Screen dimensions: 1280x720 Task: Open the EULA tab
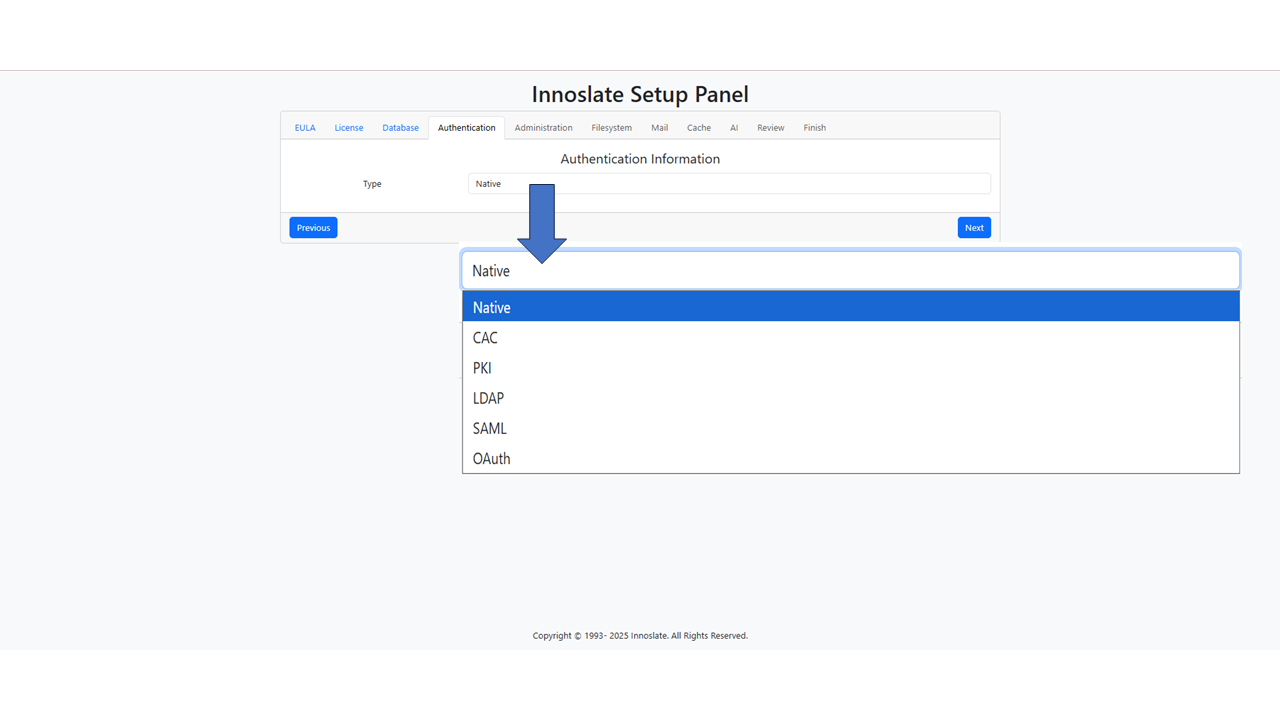pos(305,128)
